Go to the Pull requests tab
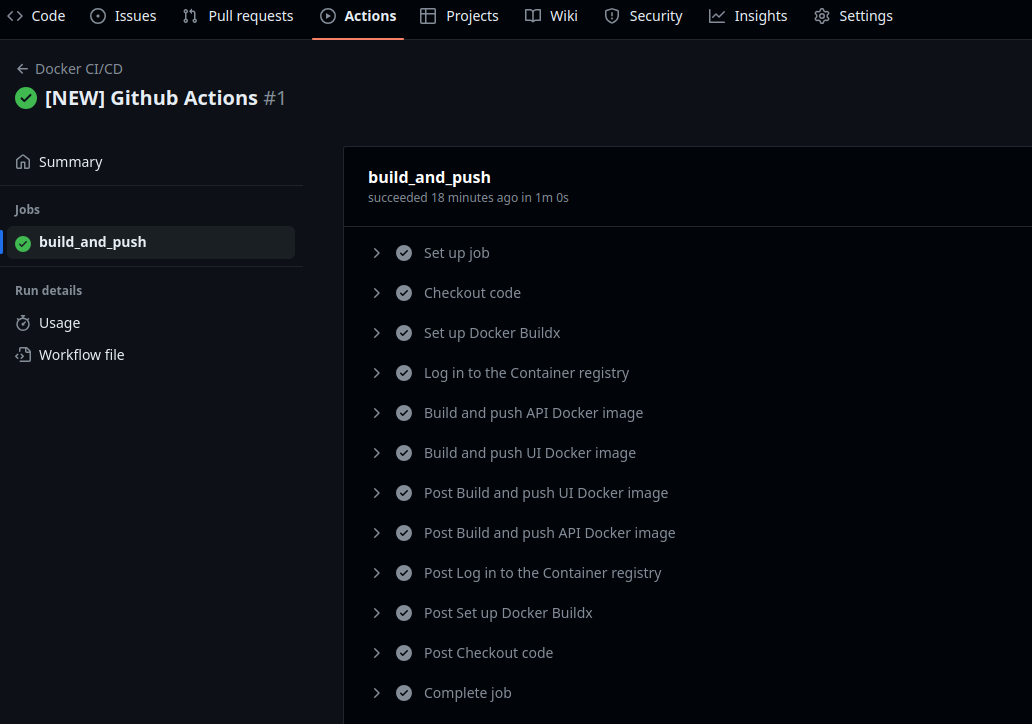This screenshot has width=1032, height=724. tap(238, 16)
